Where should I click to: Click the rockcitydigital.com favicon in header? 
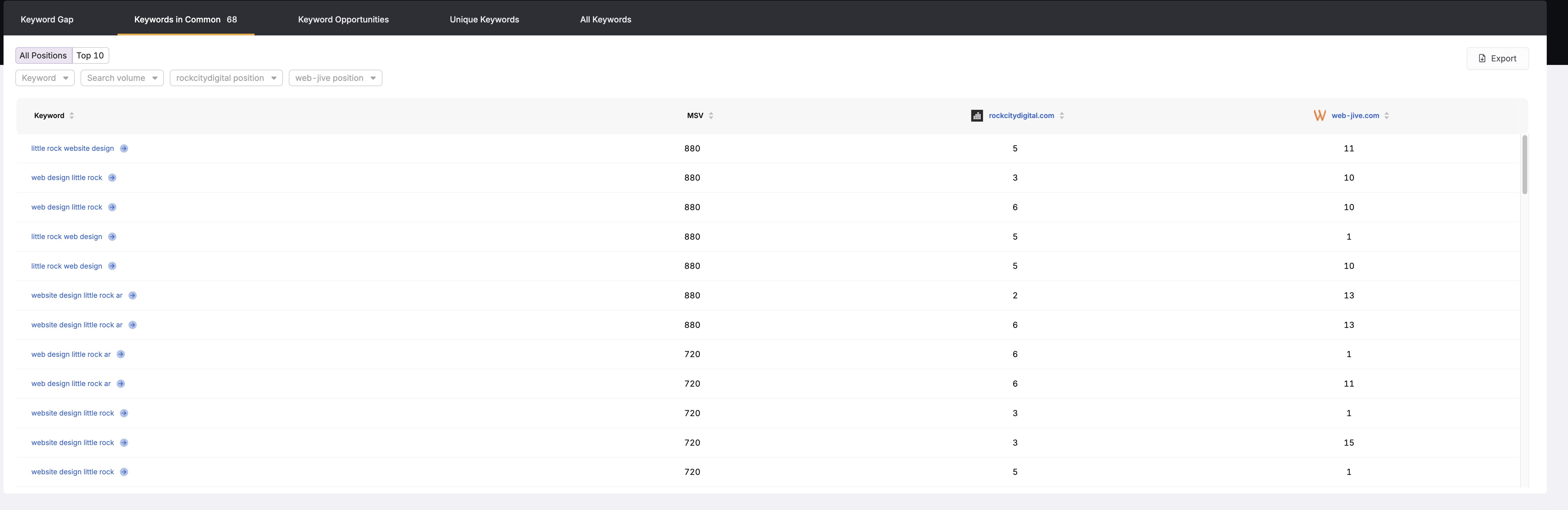(977, 116)
